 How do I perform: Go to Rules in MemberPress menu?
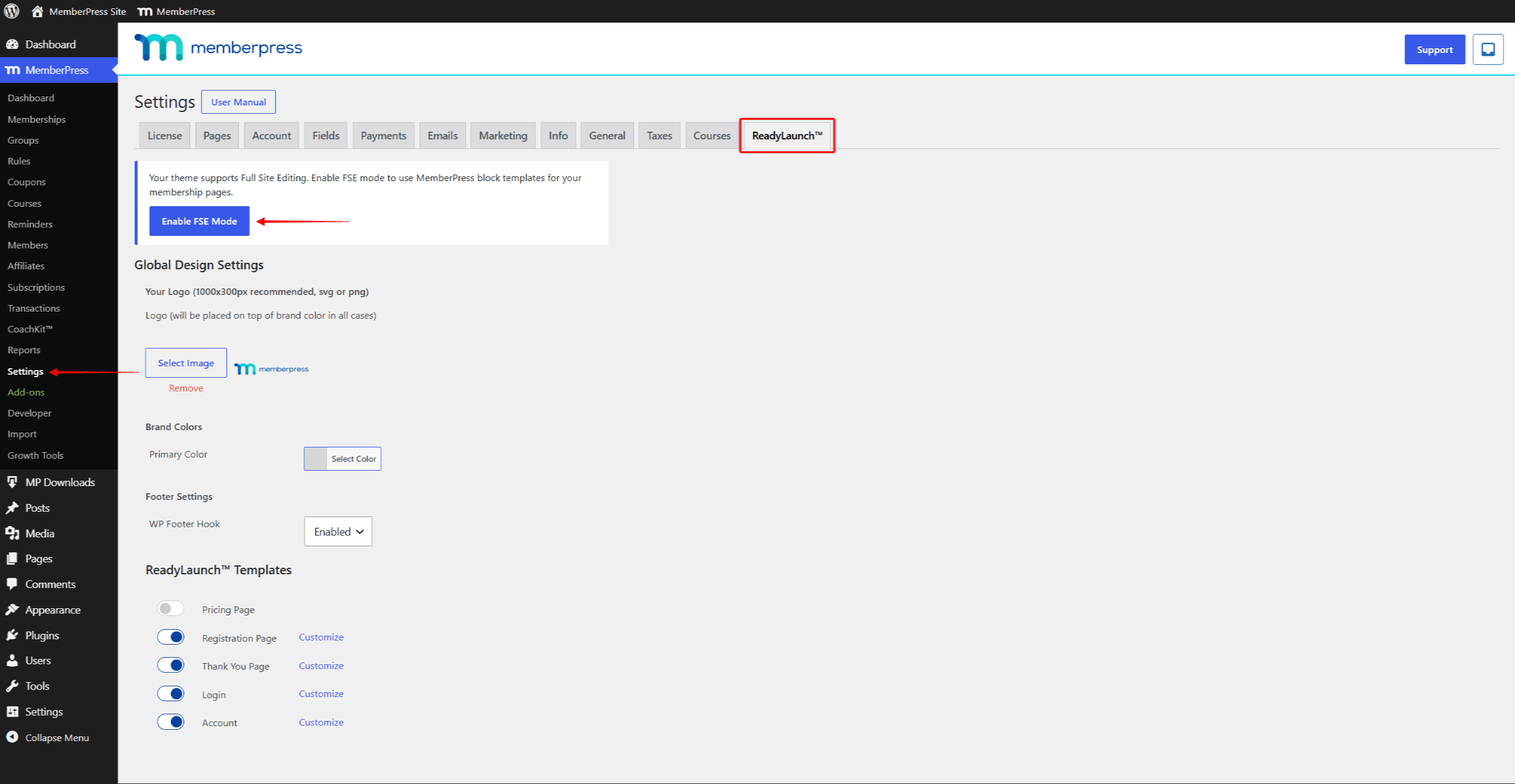click(x=19, y=161)
